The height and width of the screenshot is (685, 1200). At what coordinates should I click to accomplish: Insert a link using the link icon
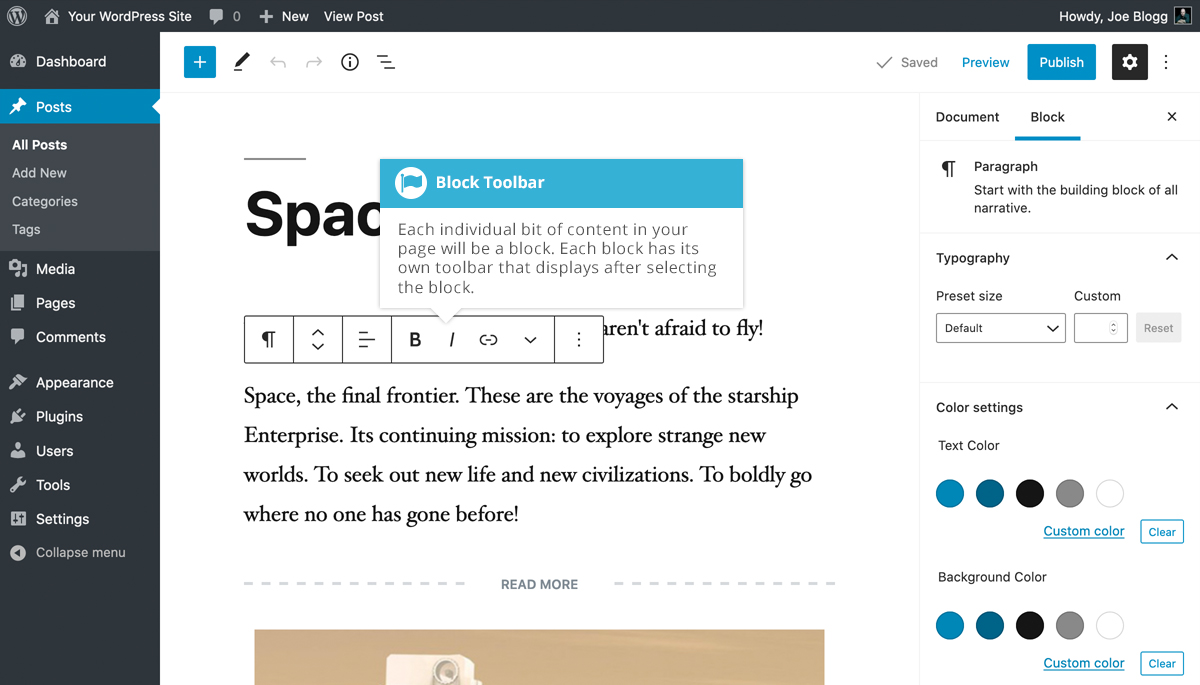pyautogui.click(x=488, y=340)
